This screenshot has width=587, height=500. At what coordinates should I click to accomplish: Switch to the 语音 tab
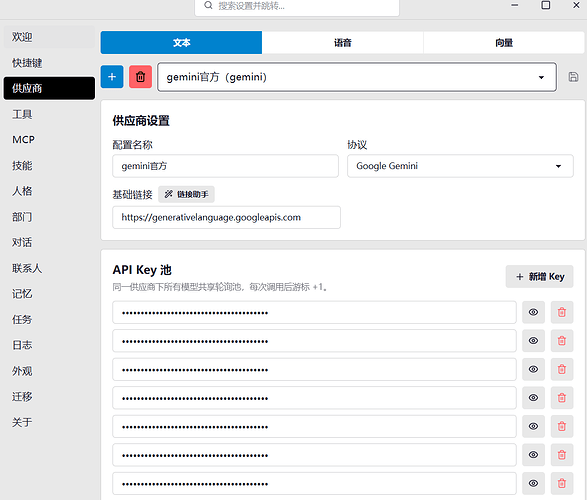(x=343, y=43)
